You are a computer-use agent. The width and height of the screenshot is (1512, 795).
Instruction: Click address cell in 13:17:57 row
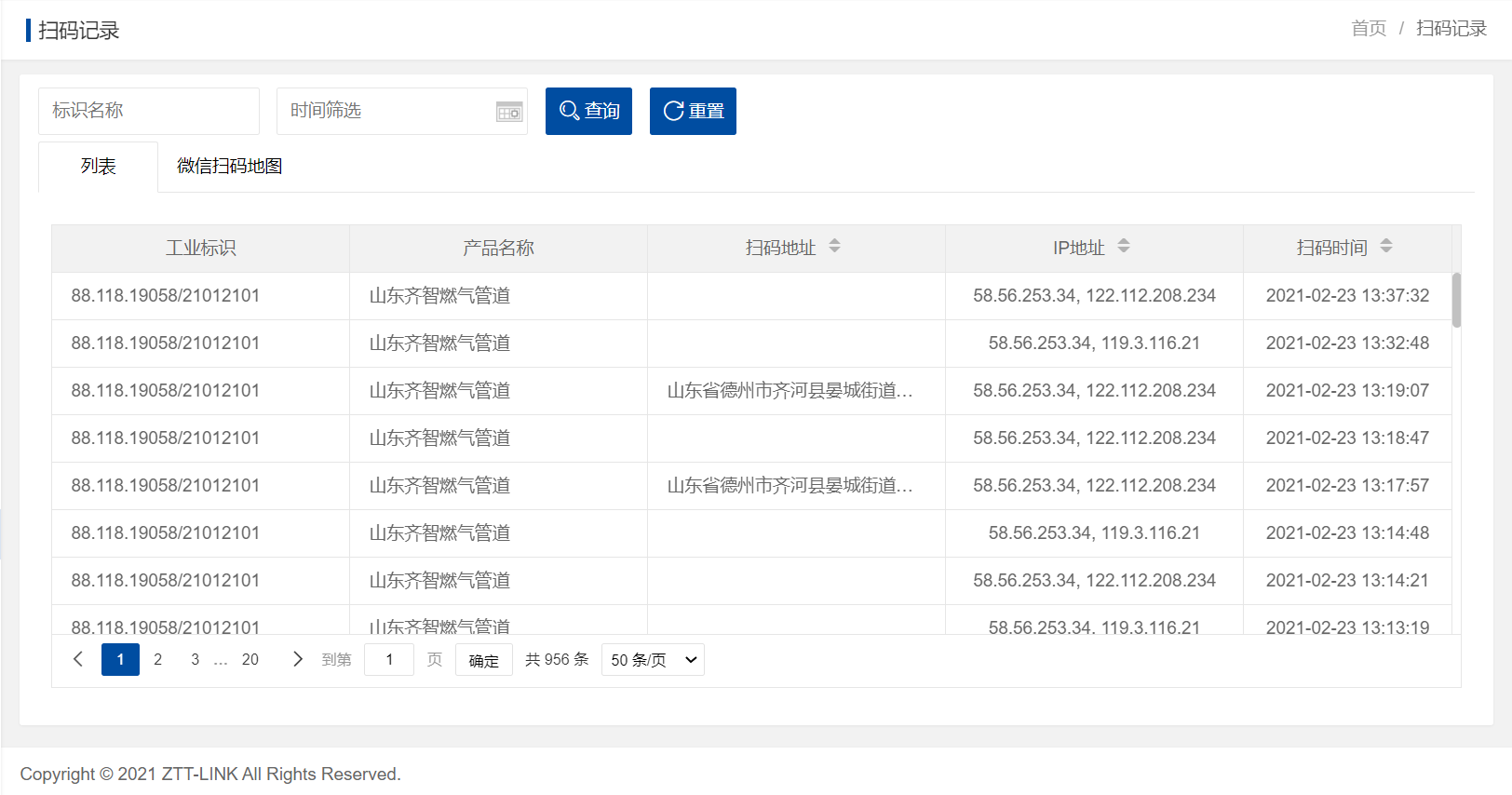tap(797, 486)
